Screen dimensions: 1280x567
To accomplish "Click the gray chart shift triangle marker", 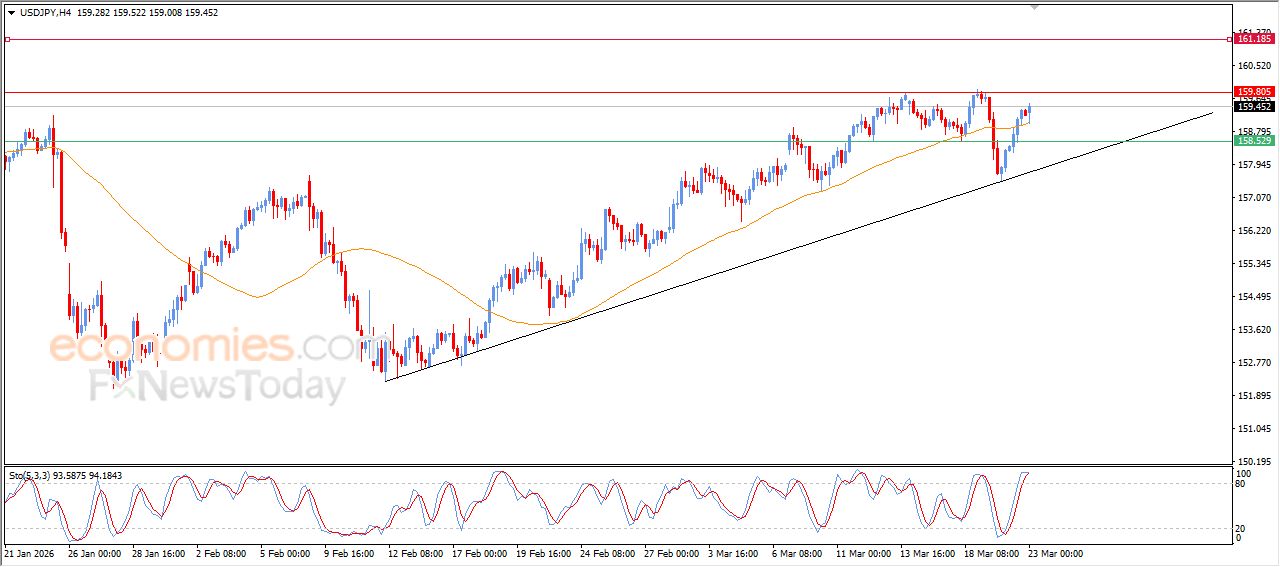I will pyautogui.click(x=1035, y=6).
